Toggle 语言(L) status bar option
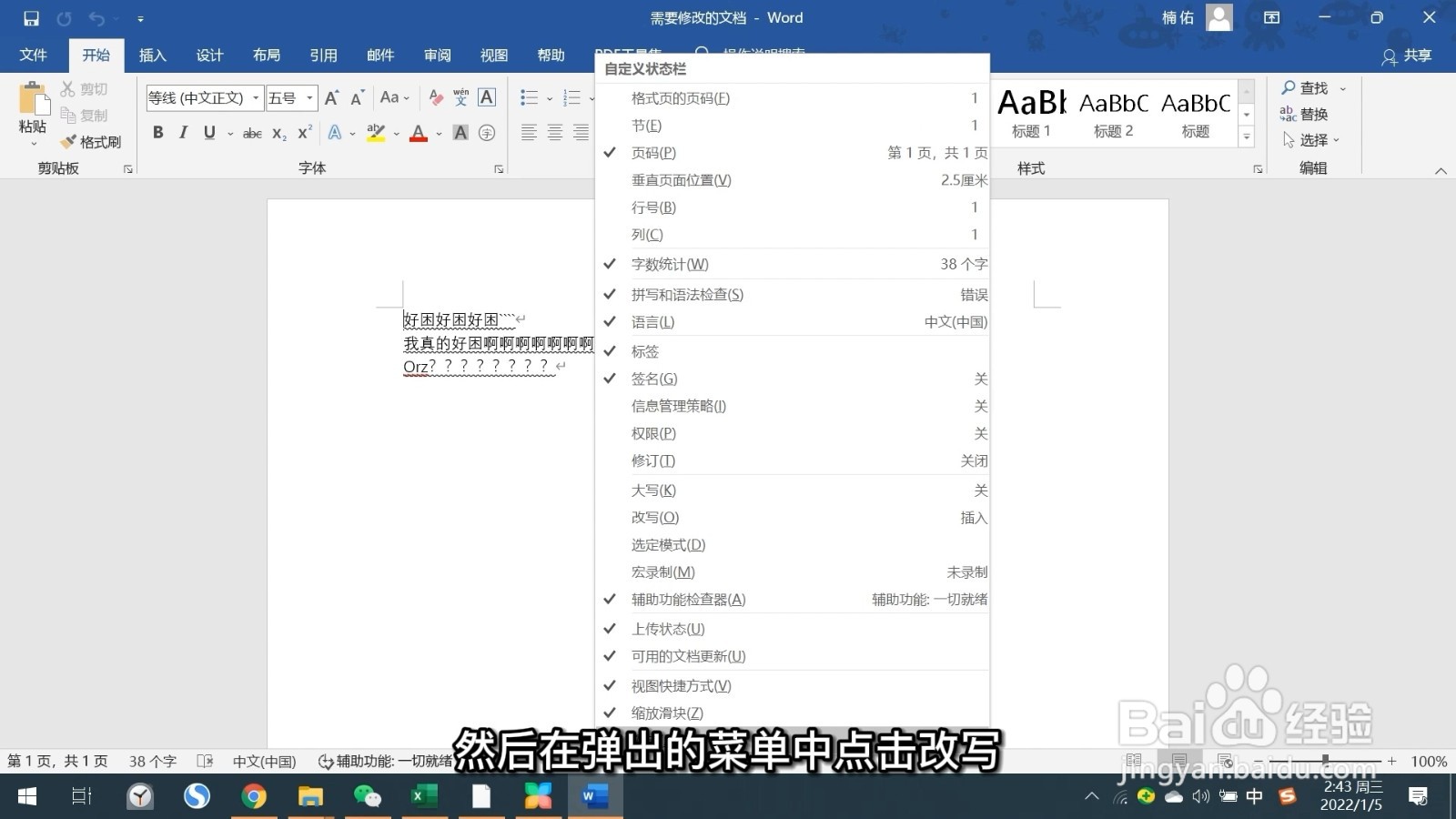This screenshot has height=819, width=1456. 792,322
